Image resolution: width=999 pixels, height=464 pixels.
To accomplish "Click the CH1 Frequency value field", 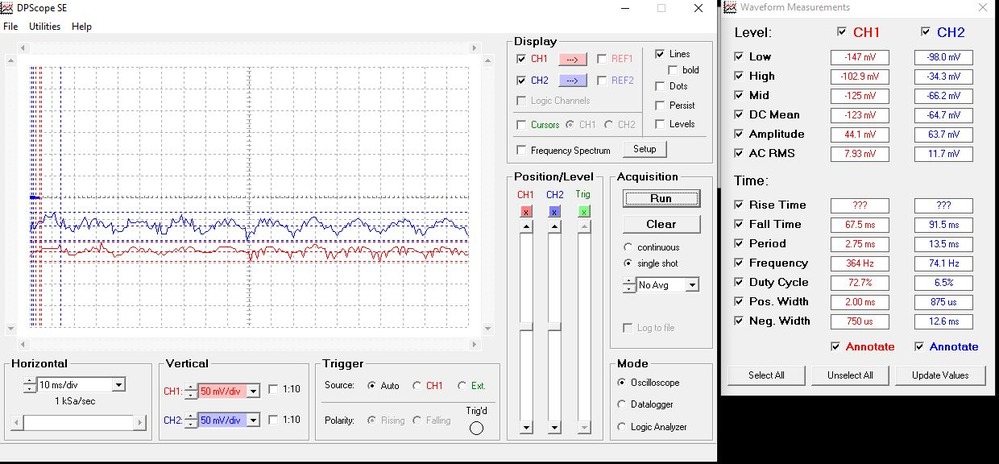I will pos(859,263).
